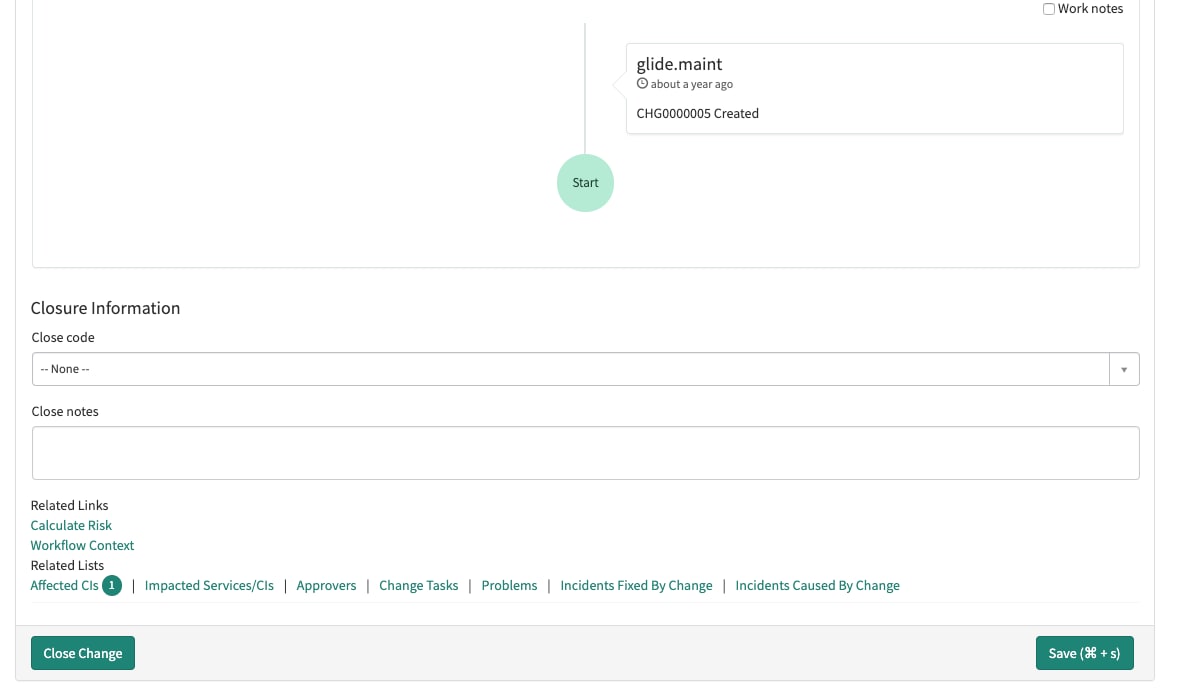Select the Start workflow node

(585, 182)
